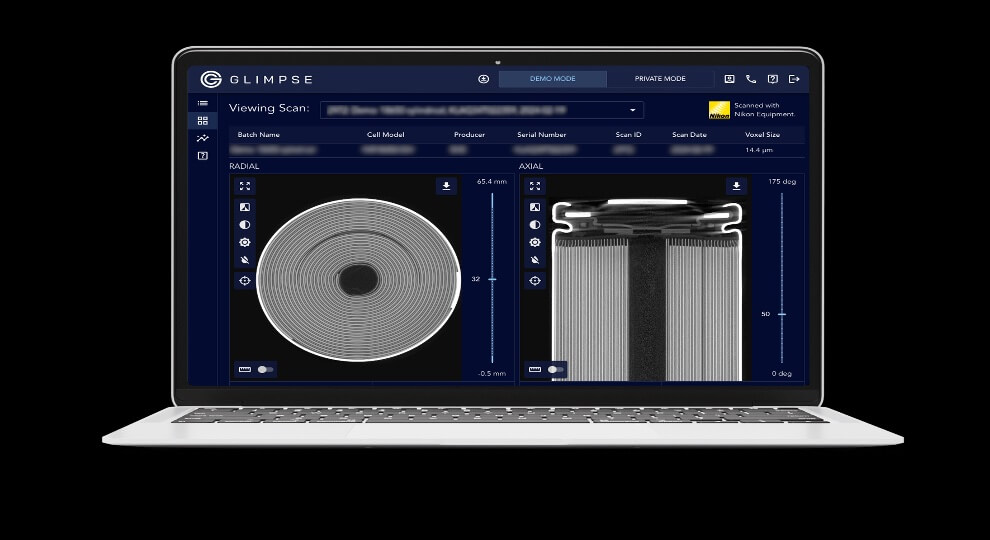Screen dimensions: 990x540
Task: Click the phone contact icon
Action: [x=751, y=79]
